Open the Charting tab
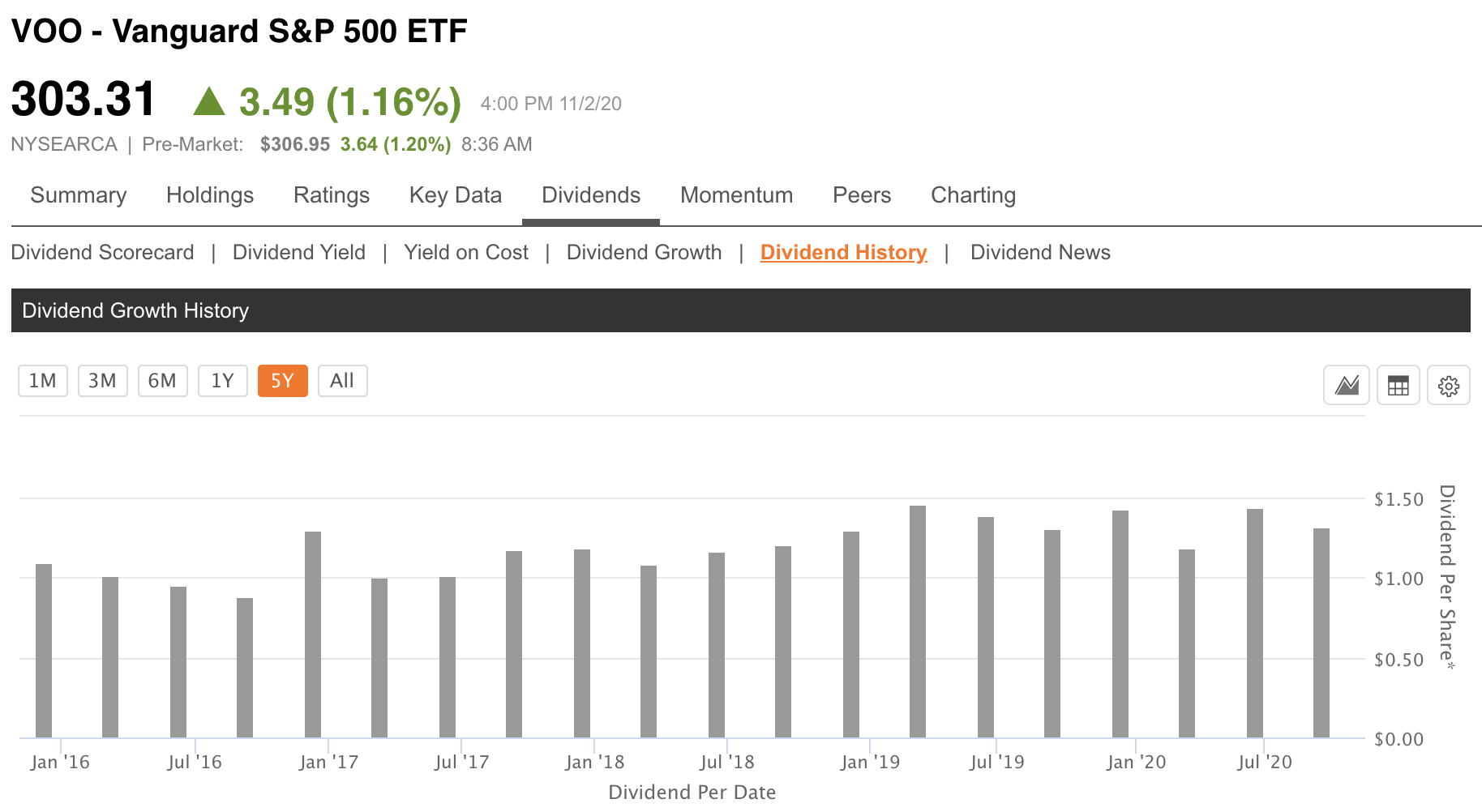 974,195
